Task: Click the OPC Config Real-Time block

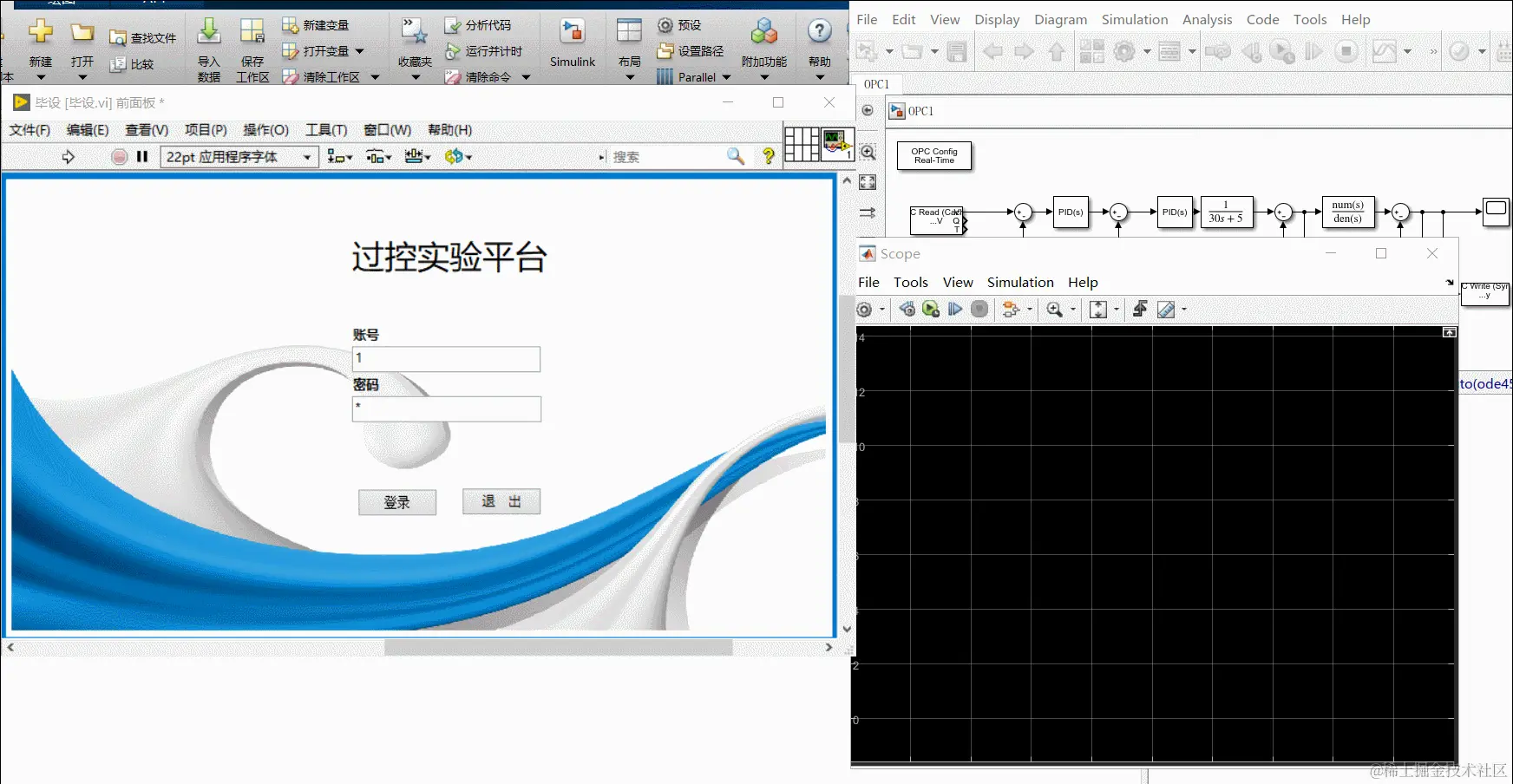Action: [x=934, y=155]
